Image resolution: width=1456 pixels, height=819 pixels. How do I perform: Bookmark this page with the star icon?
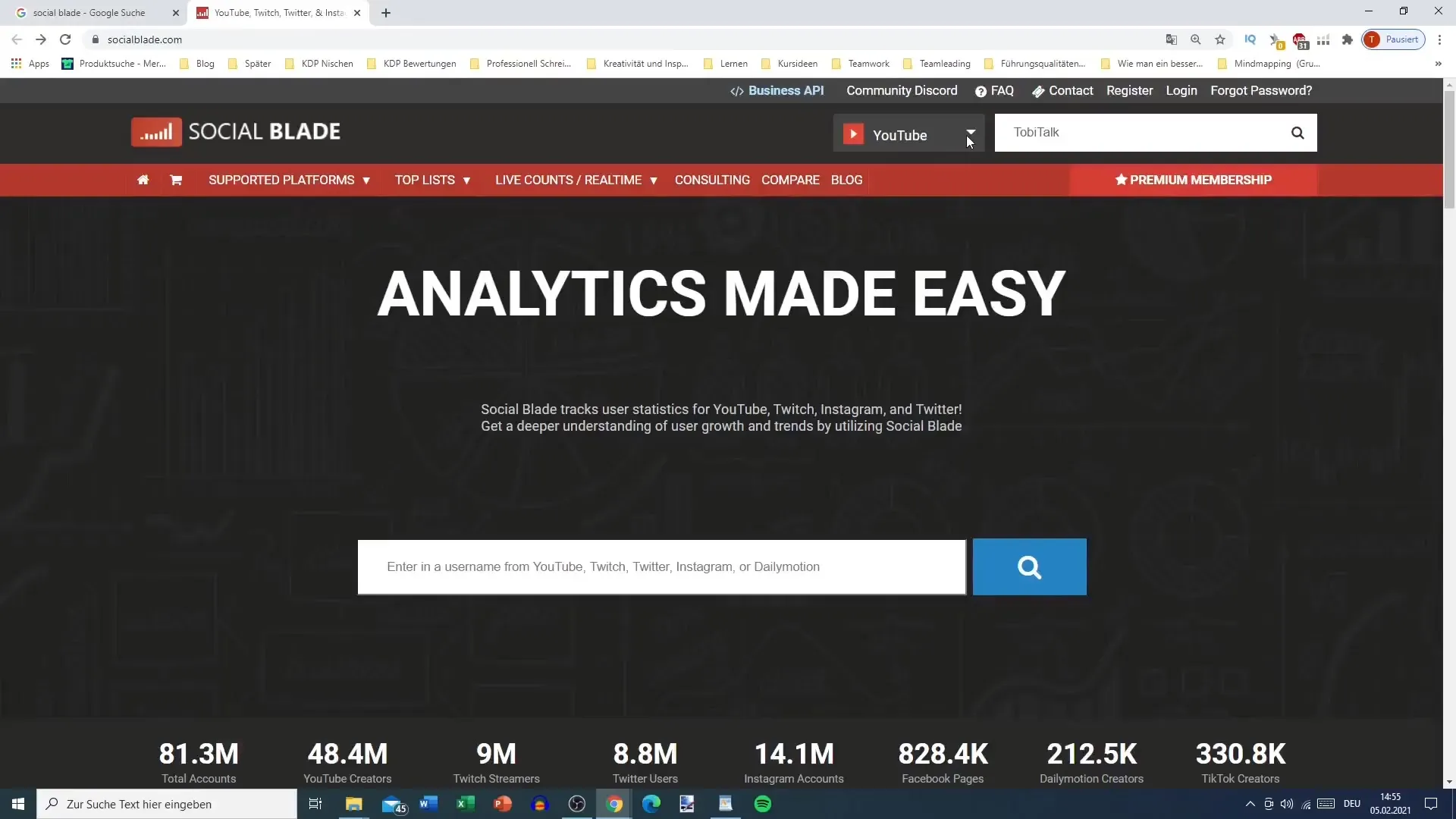click(x=1220, y=39)
